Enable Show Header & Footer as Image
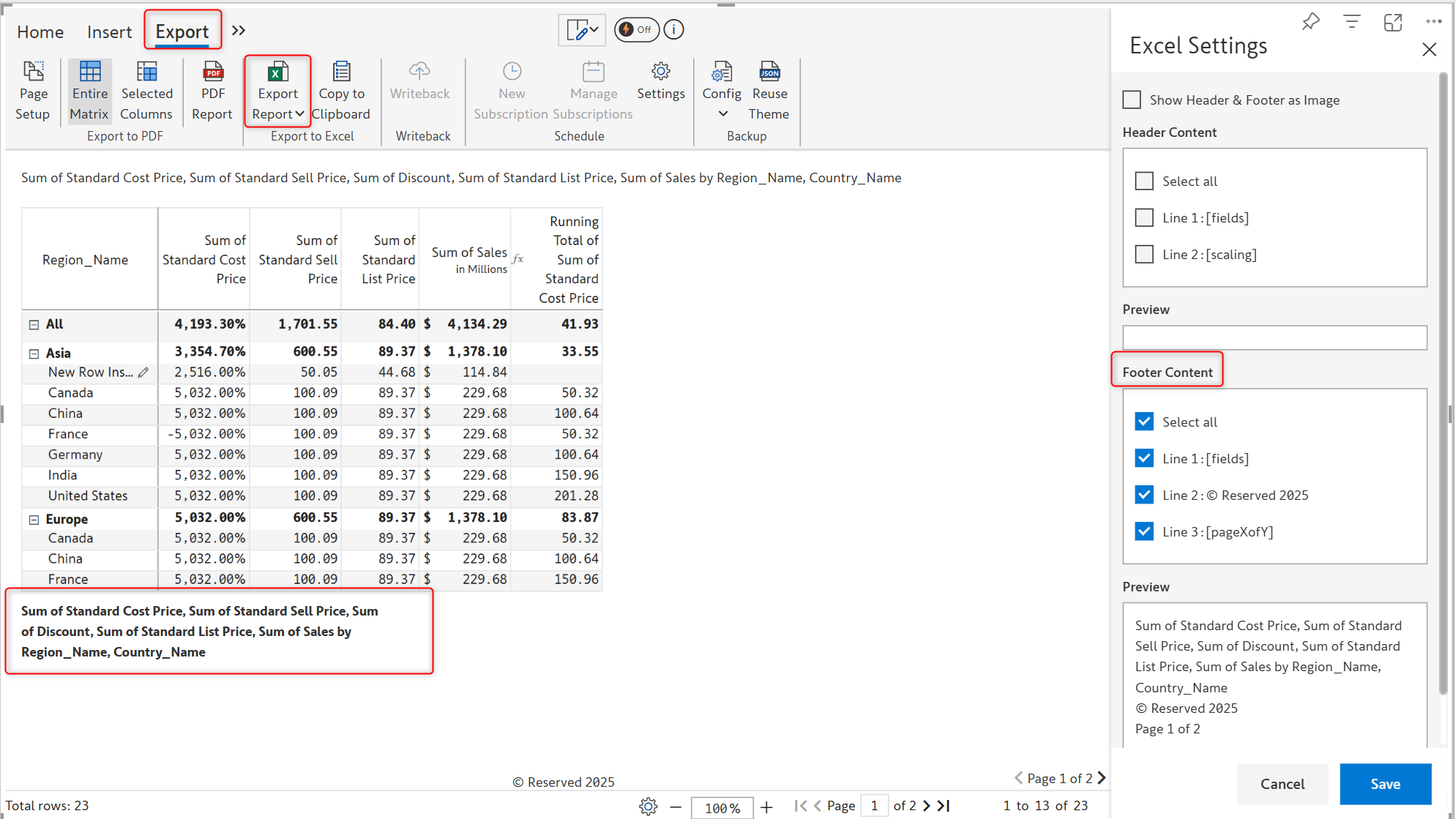 pyautogui.click(x=1132, y=100)
